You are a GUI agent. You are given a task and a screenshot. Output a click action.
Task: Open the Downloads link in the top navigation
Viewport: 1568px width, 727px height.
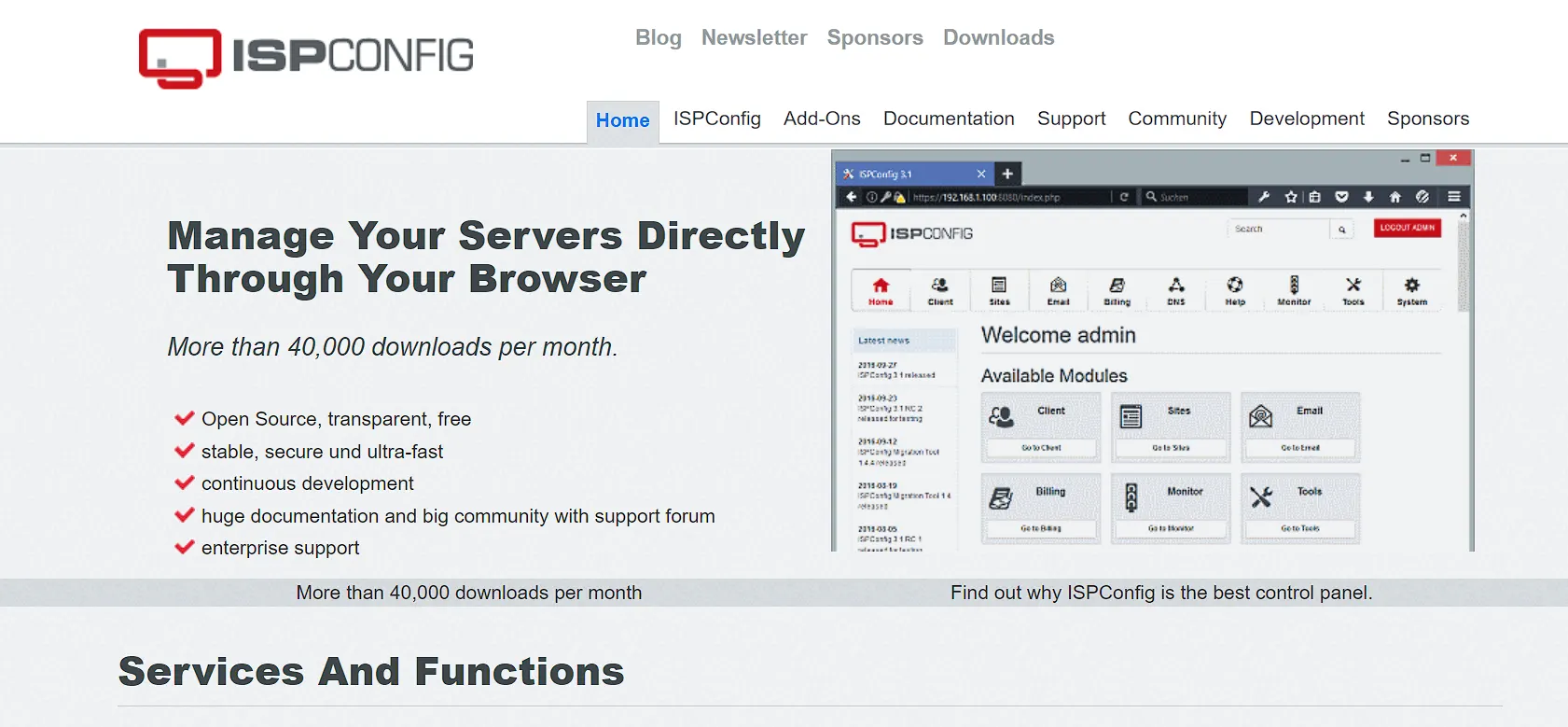998,37
